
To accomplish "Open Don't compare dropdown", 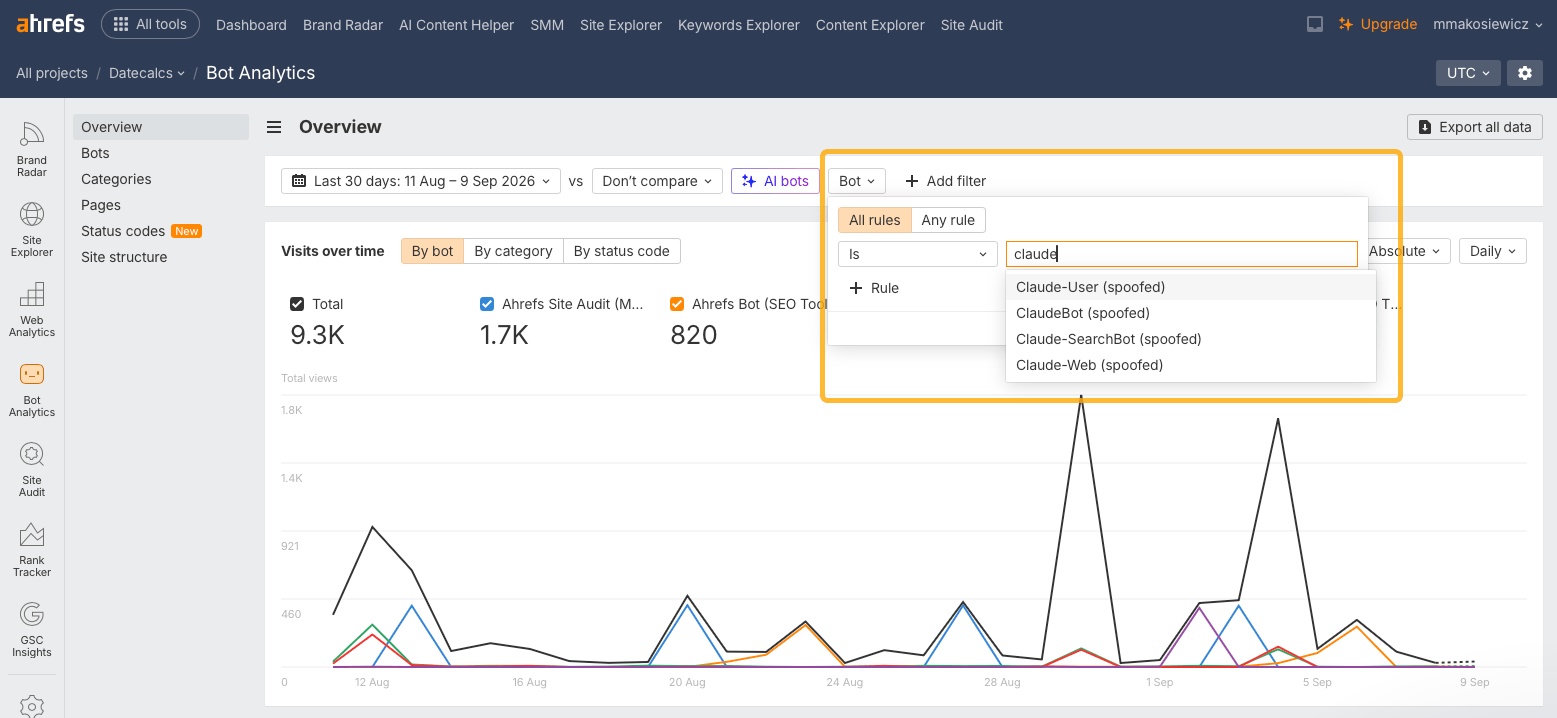I will [657, 181].
